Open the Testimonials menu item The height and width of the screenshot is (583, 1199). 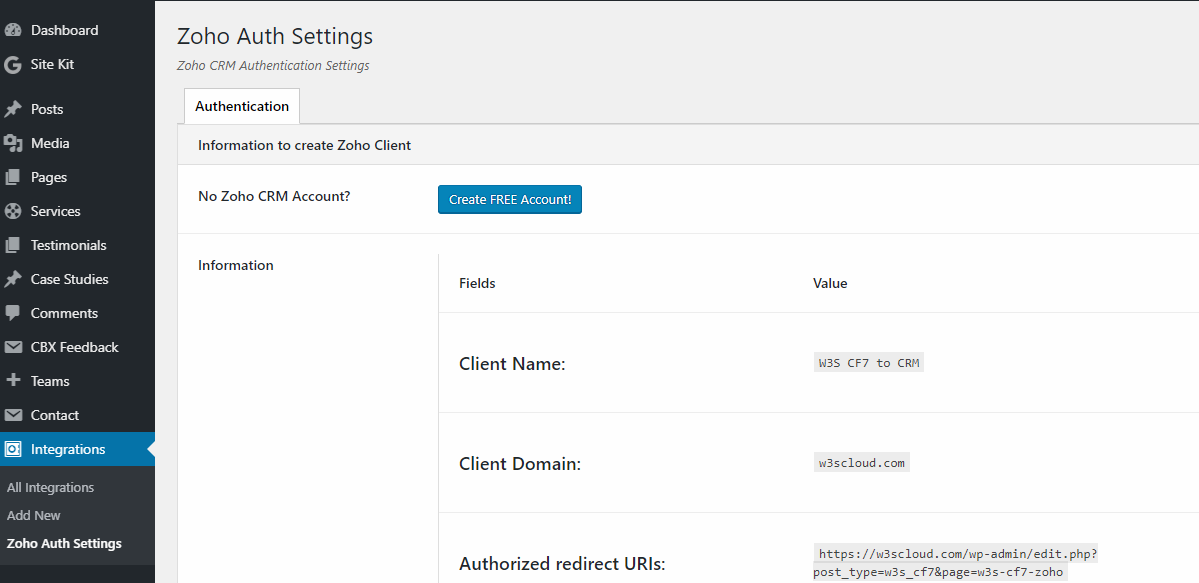click(x=68, y=245)
